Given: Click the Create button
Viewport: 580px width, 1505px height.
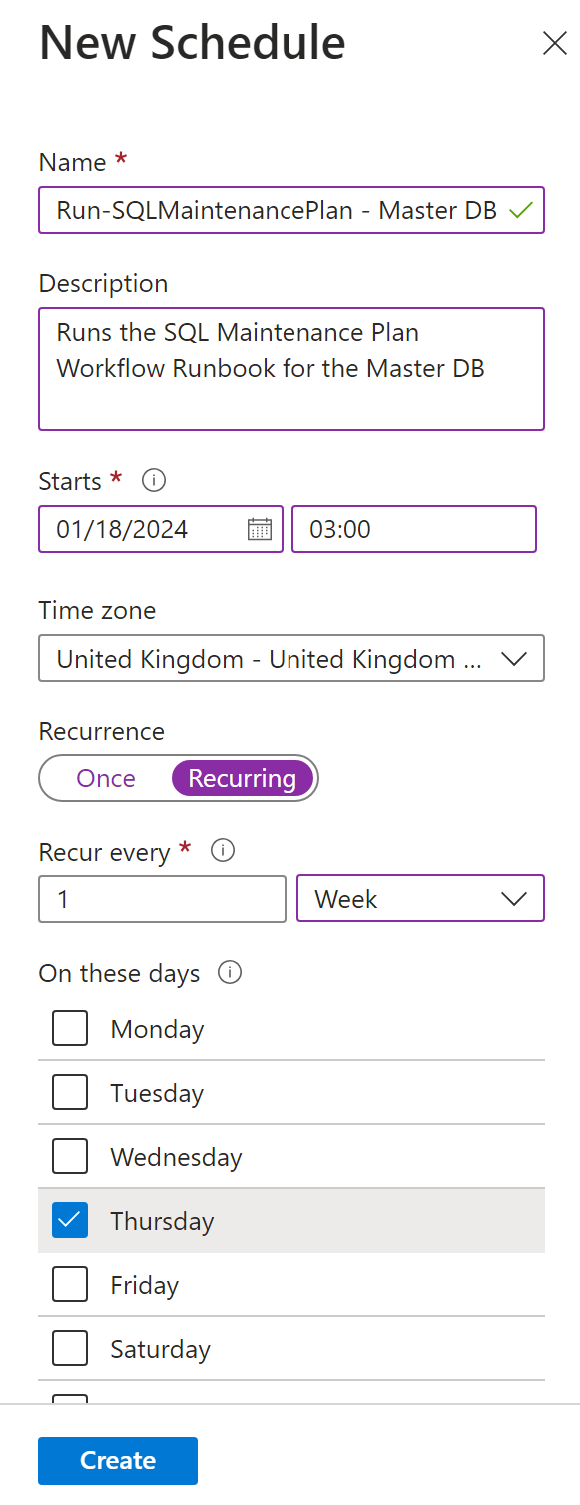Looking at the screenshot, I should coord(118,1461).
